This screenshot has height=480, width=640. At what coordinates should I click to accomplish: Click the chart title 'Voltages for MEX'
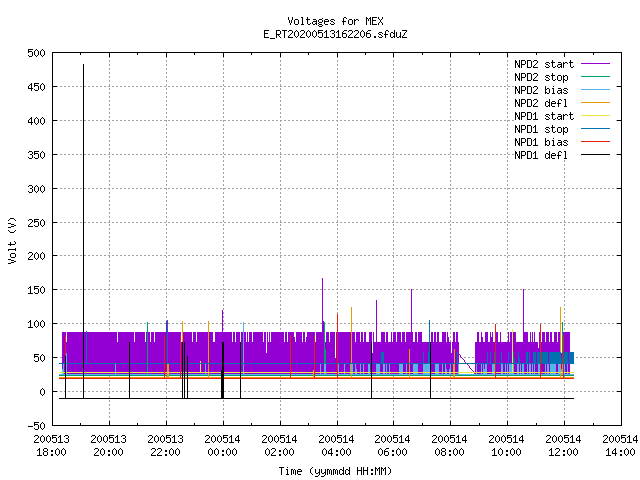click(x=335, y=21)
